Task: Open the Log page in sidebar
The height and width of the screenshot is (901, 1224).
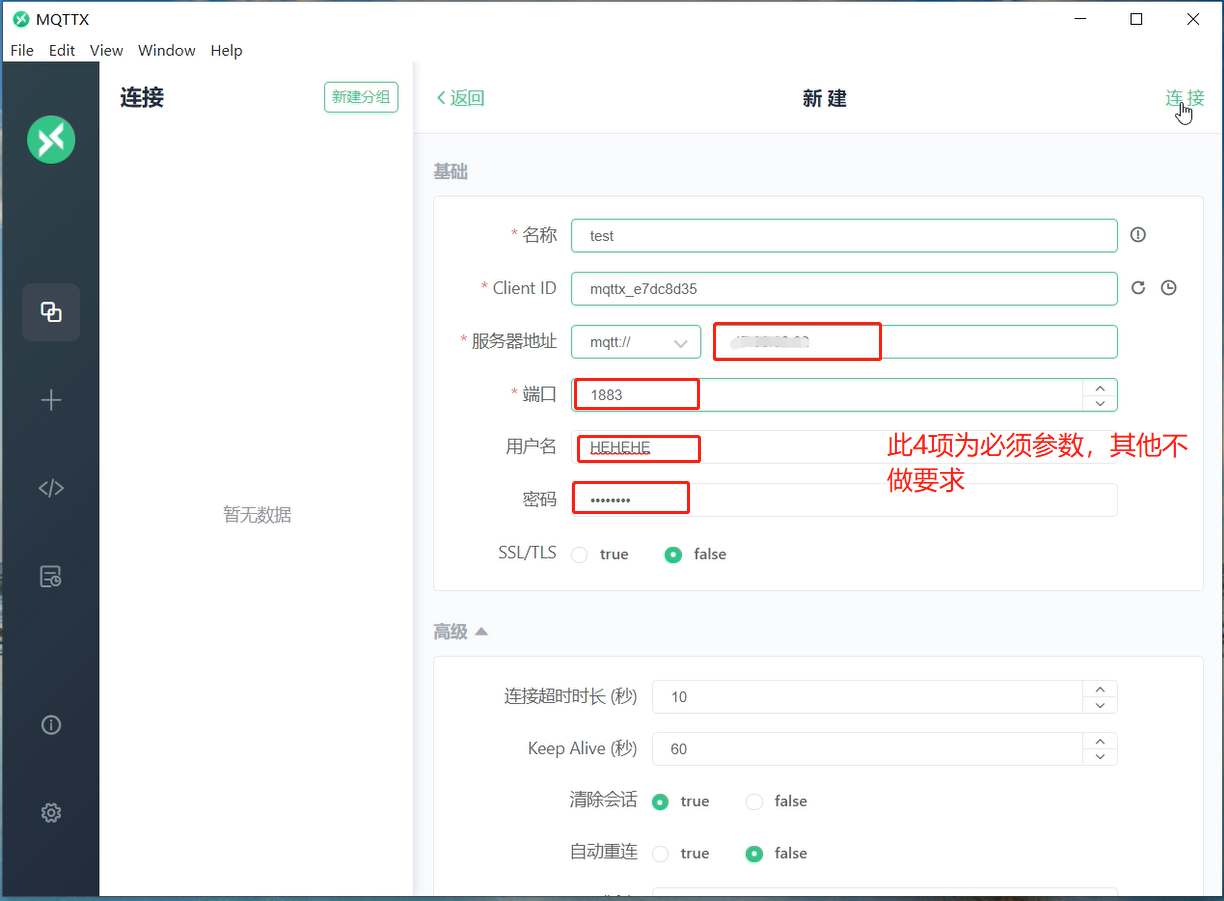Action: tap(51, 577)
